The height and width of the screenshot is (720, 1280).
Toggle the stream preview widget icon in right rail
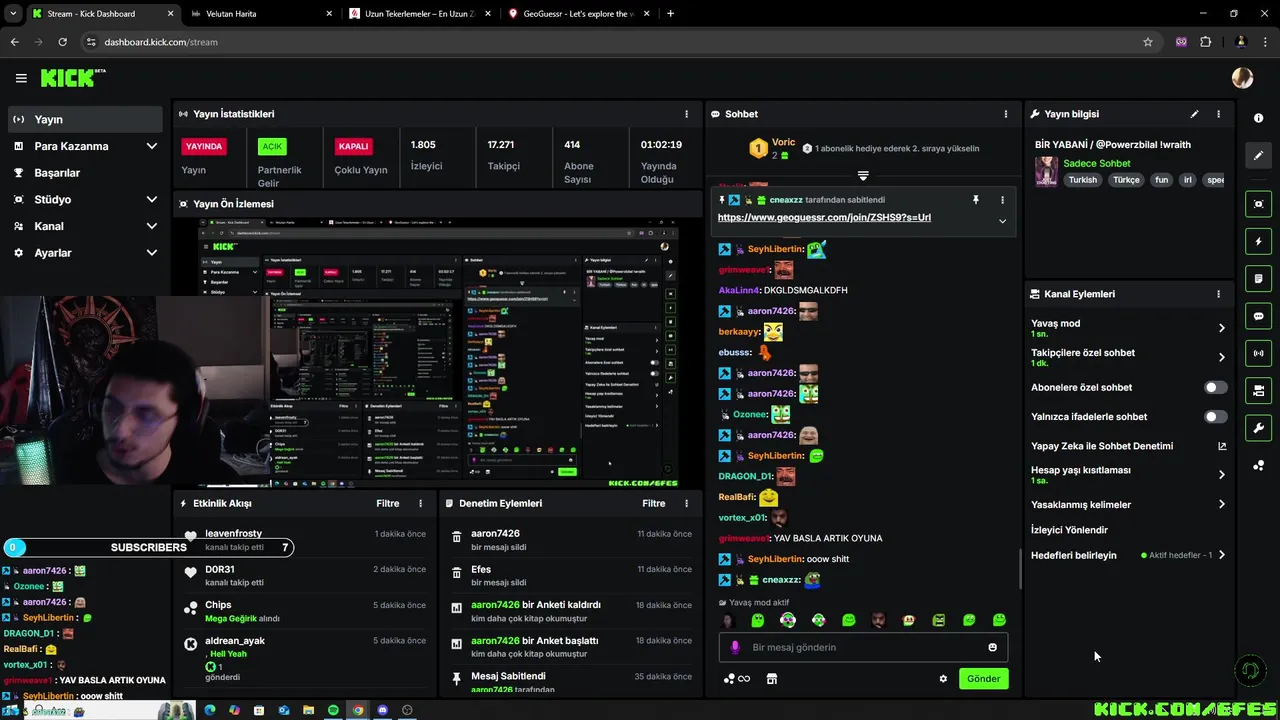point(1258,204)
